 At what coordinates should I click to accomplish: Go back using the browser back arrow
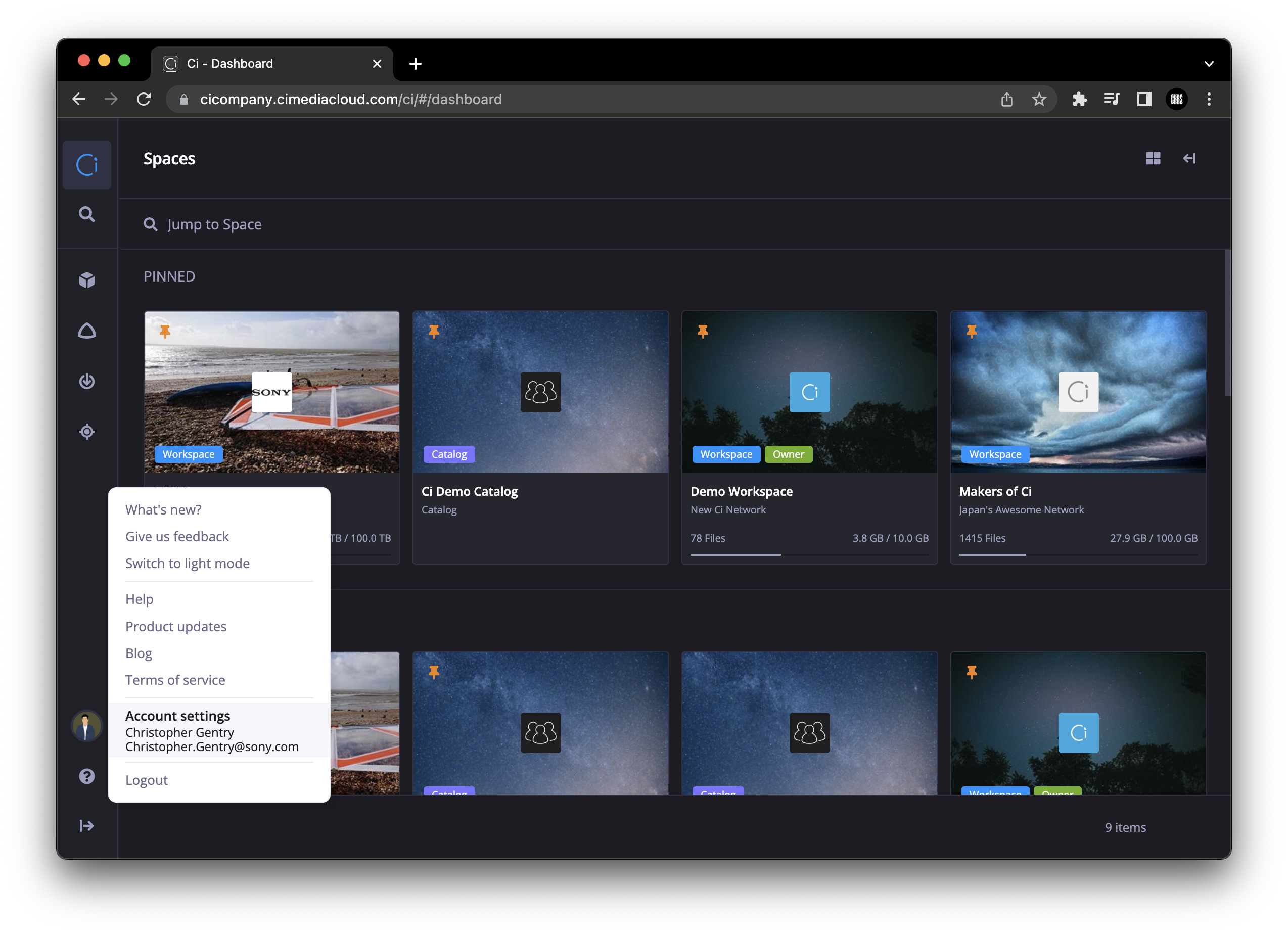coord(79,100)
